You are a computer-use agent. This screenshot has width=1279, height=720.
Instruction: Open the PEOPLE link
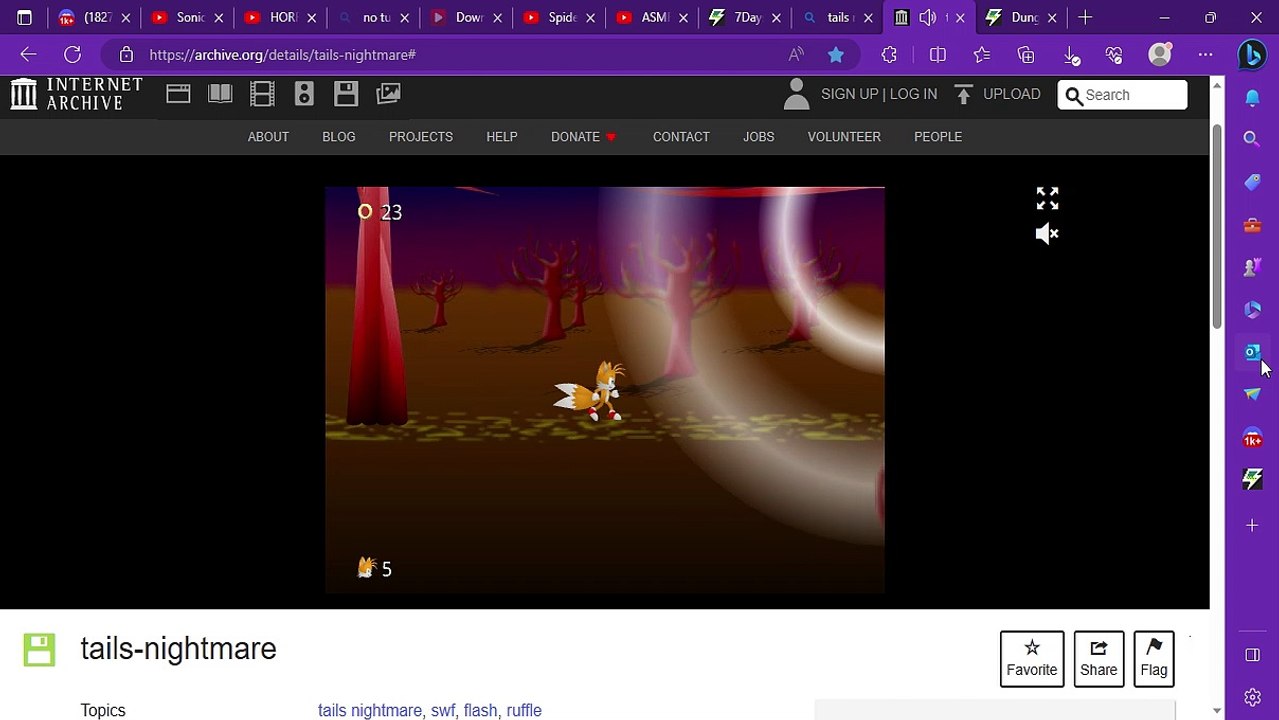[x=938, y=137]
